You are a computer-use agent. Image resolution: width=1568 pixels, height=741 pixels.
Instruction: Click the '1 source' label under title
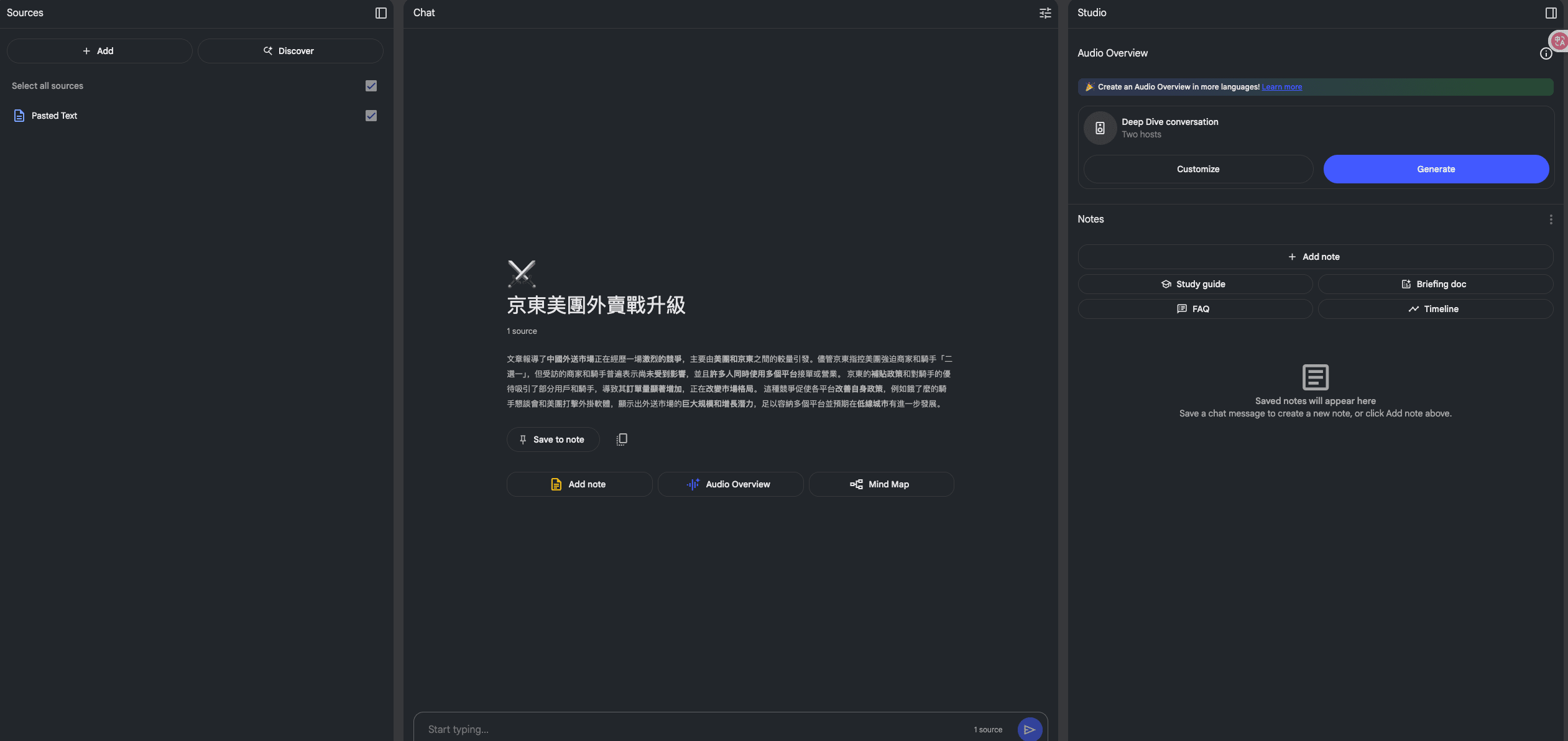point(522,331)
